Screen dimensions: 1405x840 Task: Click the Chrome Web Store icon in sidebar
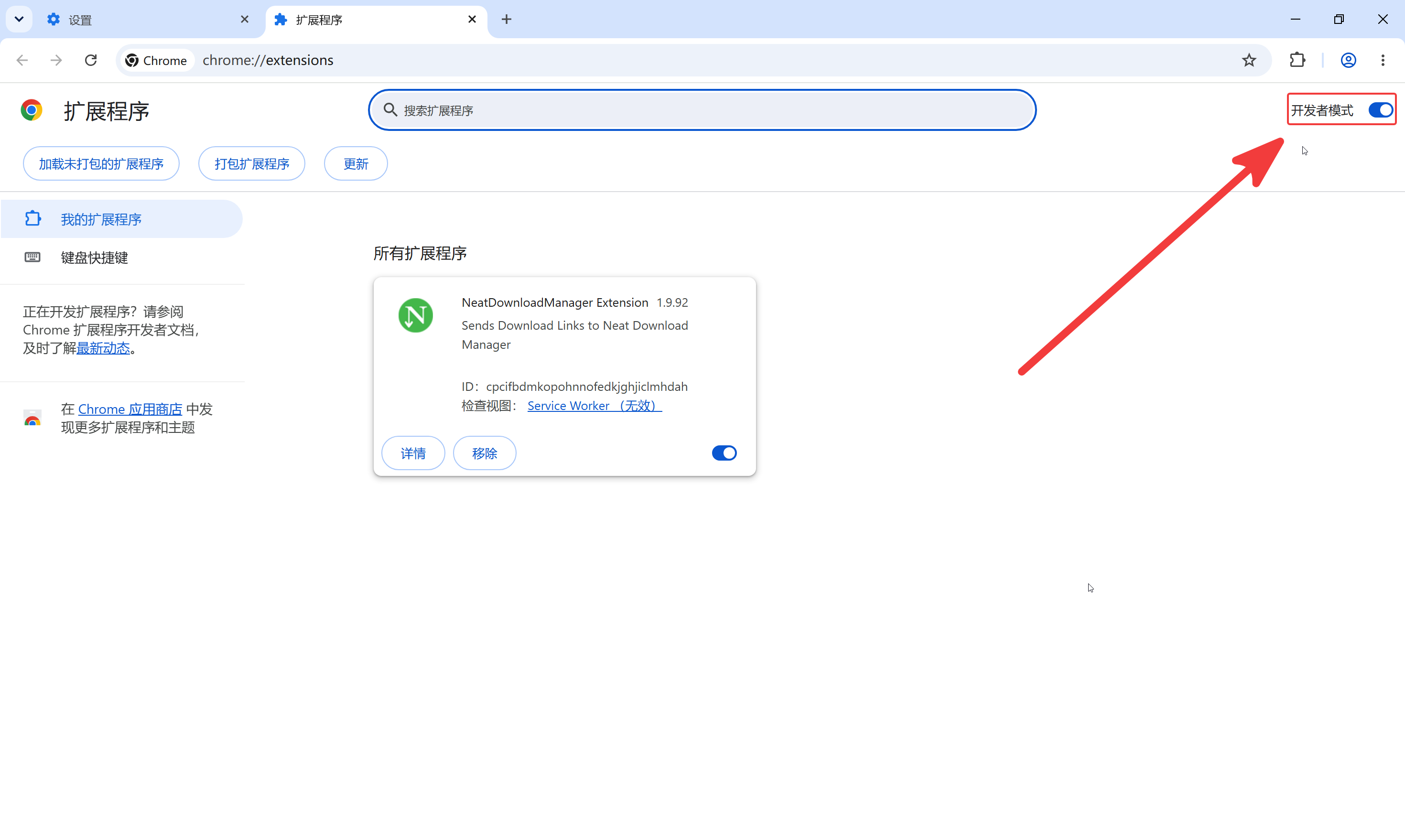pyautogui.click(x=32, y=418)
